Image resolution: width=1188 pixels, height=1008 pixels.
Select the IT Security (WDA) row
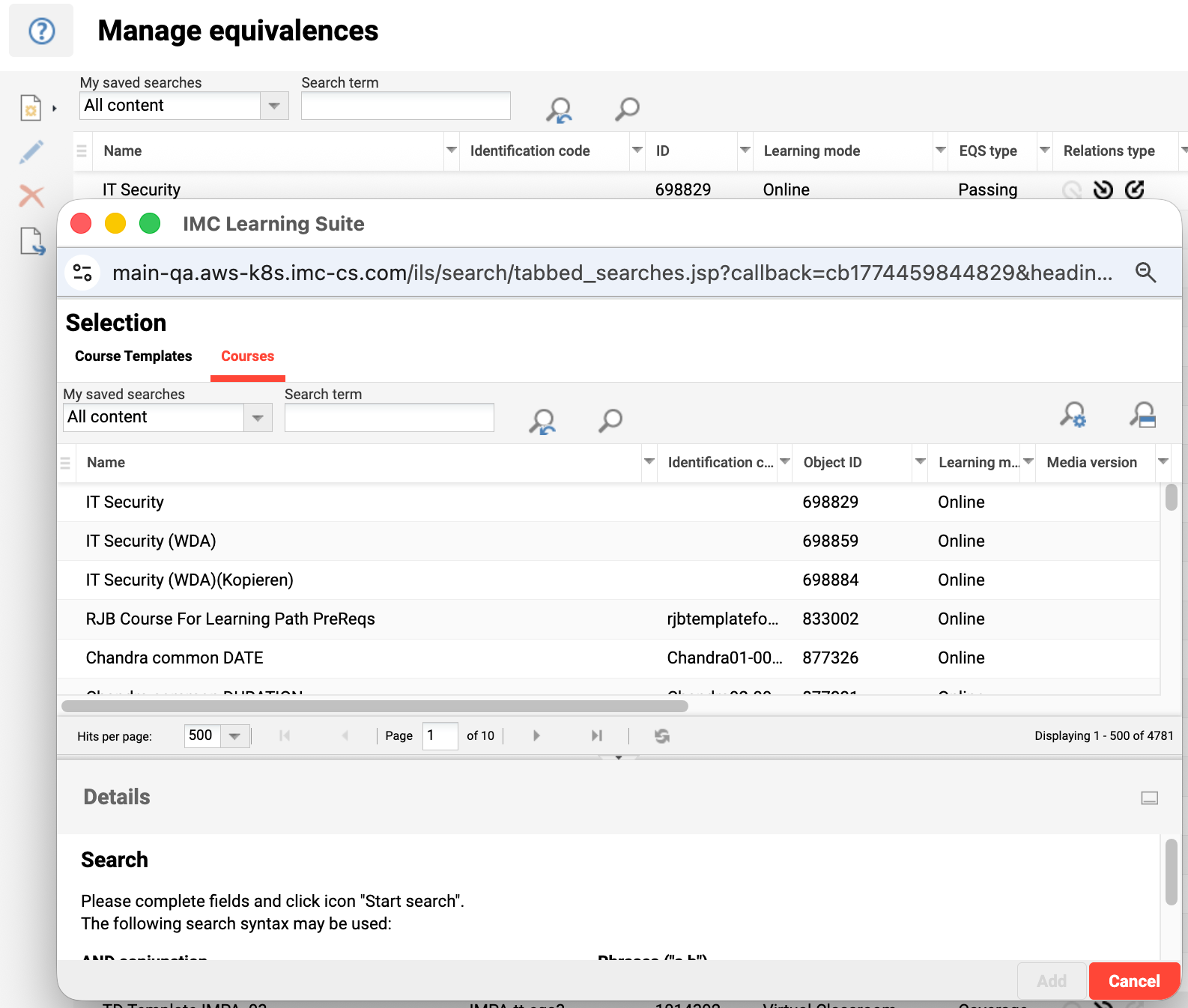click(x=151, y=541)
